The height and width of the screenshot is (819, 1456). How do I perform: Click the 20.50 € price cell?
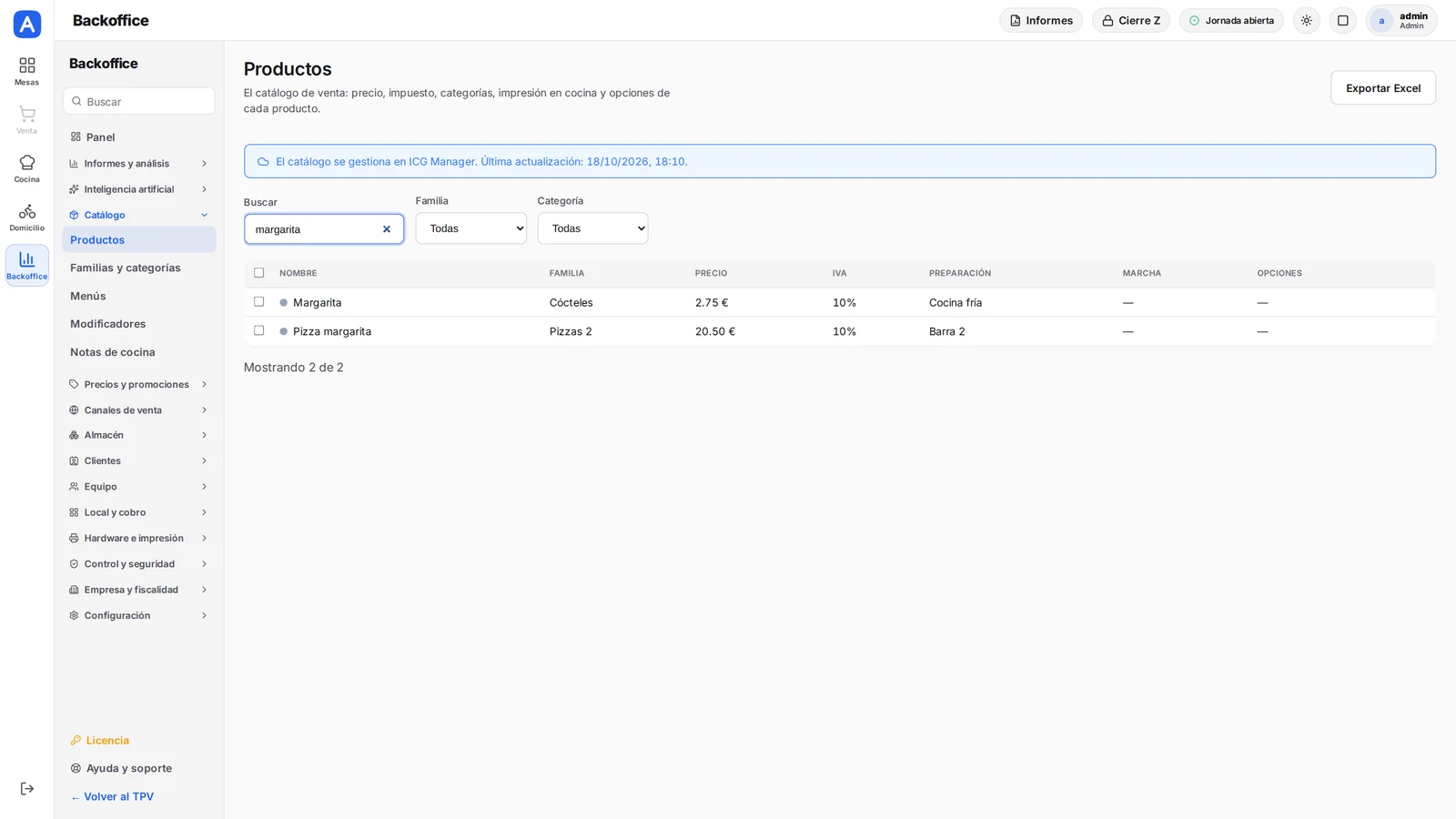coord(715,331)
